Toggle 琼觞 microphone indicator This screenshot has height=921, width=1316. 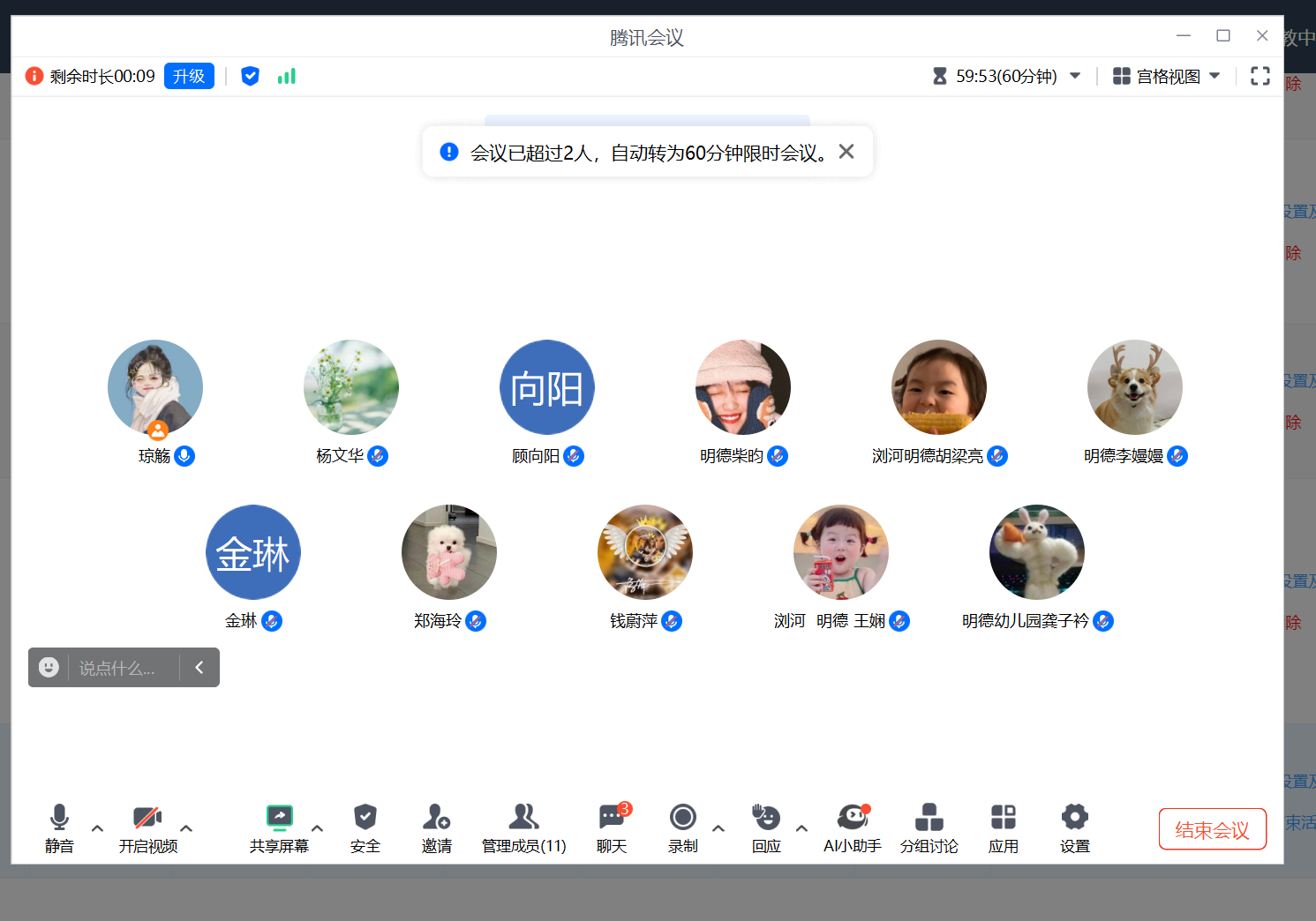click(184, 456)
